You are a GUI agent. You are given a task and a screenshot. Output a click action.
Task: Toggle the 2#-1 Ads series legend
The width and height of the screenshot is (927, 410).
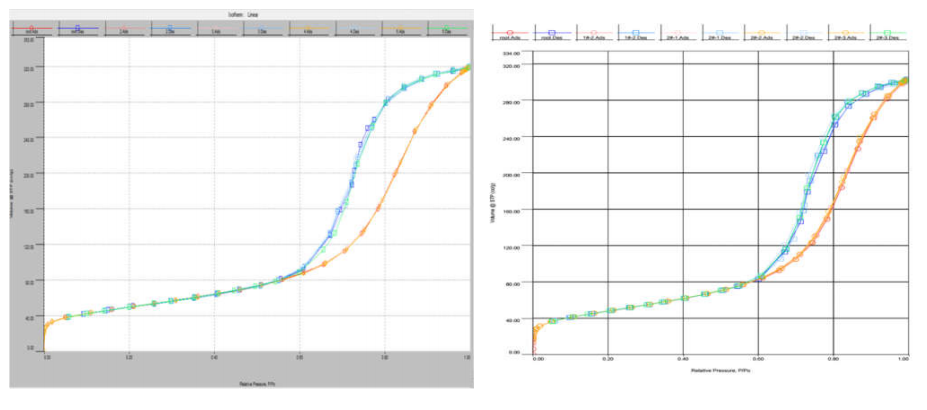tap(677, 34)
